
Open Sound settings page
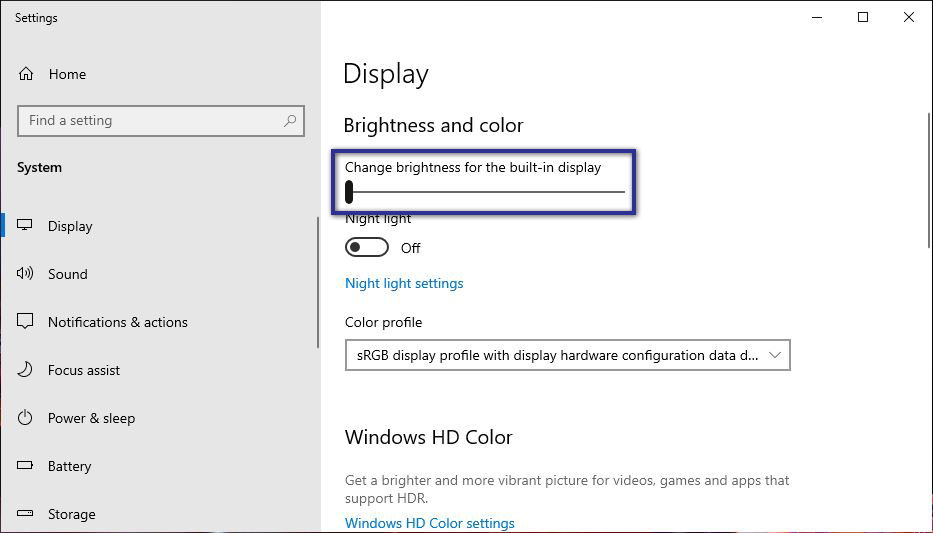click(x=68, y=274)
